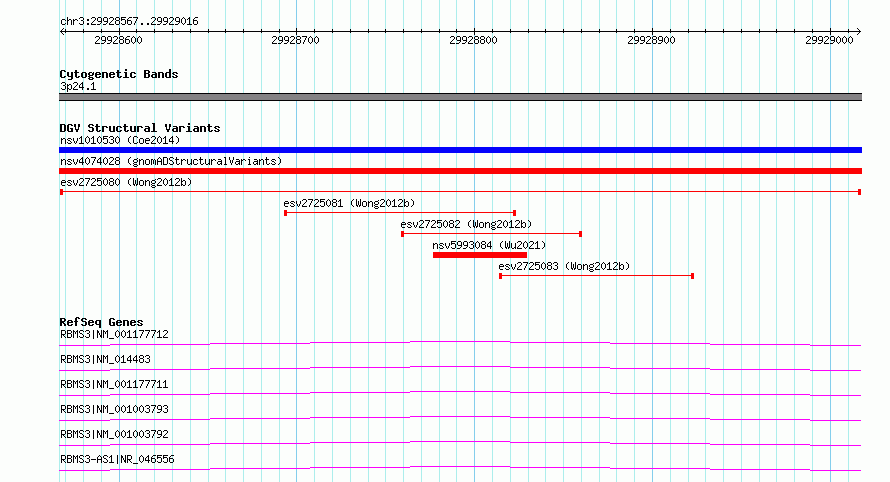This screenshot has height=482, width=890.
Task: Click the esv2725083 (Wong2012b) label
Action: pyautogui.click(x=564, y=266)
